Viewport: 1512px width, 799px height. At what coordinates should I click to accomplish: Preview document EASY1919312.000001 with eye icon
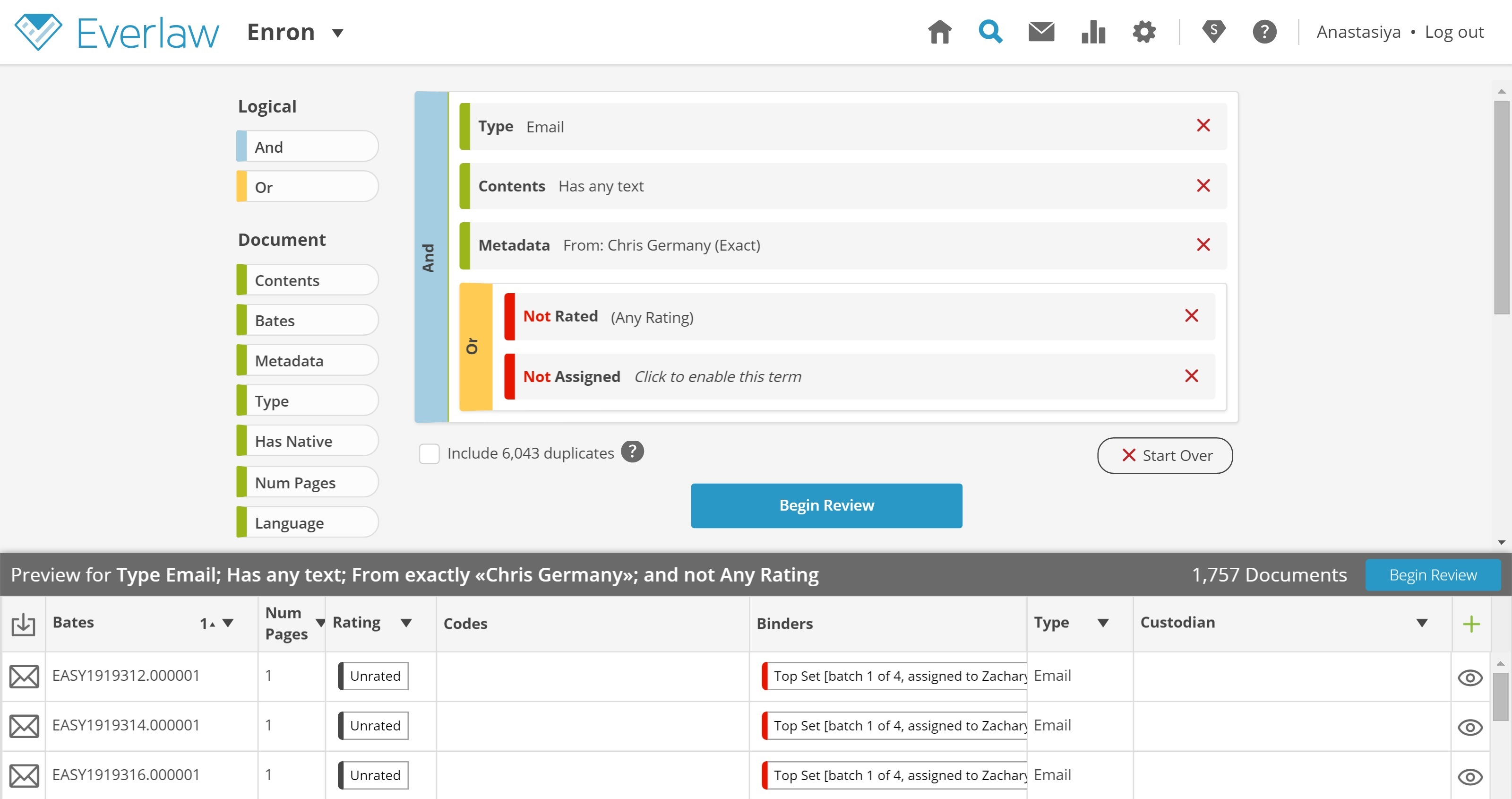click(1470, 677)
